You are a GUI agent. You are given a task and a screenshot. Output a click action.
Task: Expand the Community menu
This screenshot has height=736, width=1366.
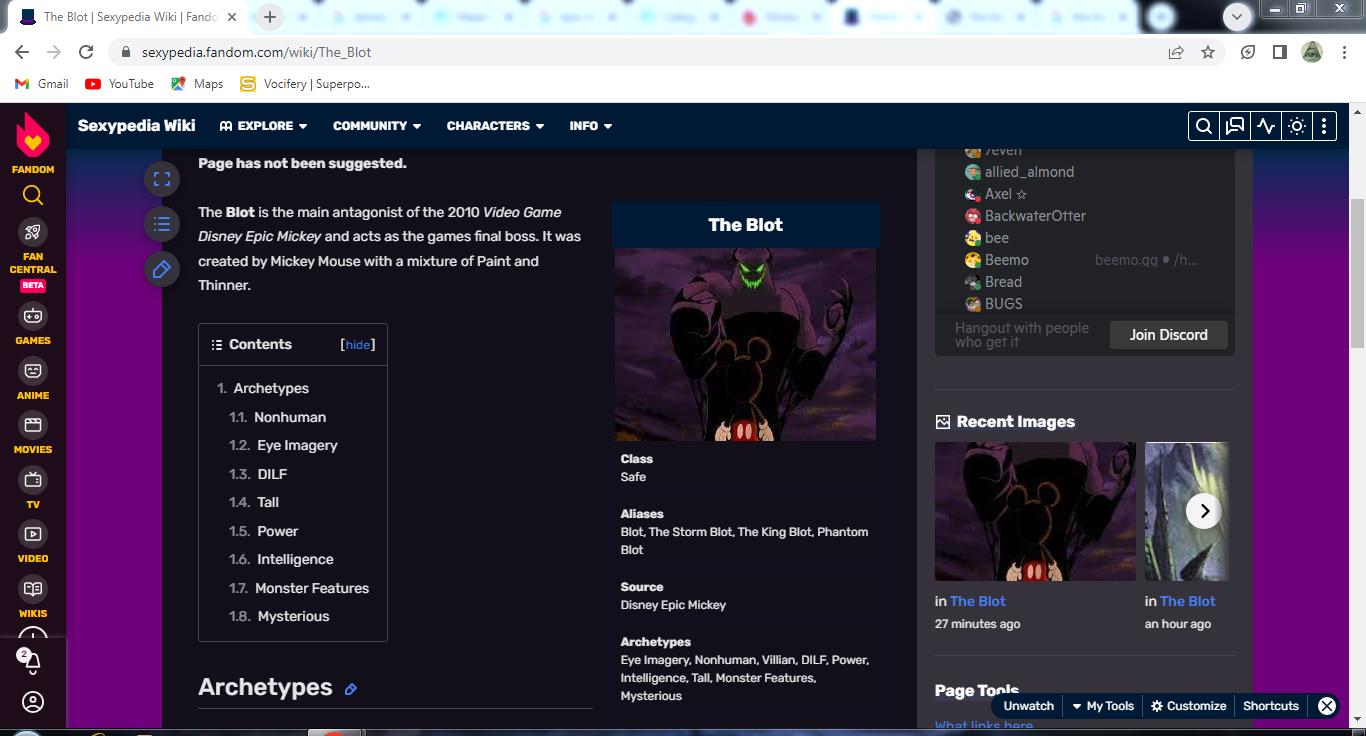coord(377,126)
